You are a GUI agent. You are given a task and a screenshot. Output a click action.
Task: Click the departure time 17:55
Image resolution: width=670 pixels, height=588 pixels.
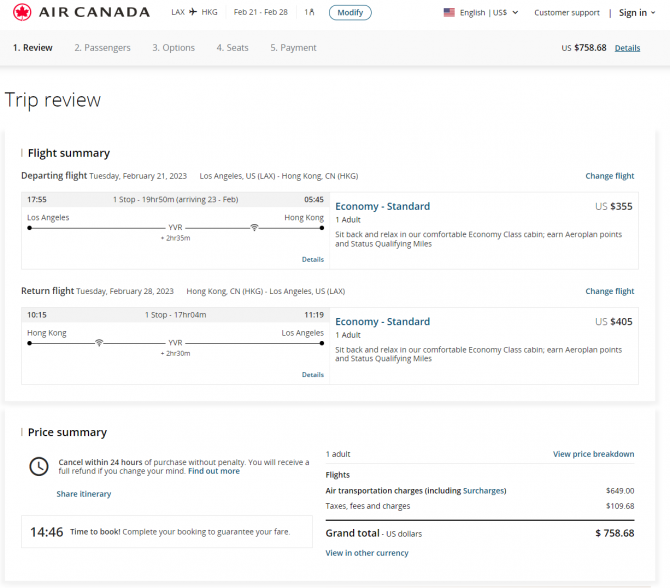click(x=37, y=200)
